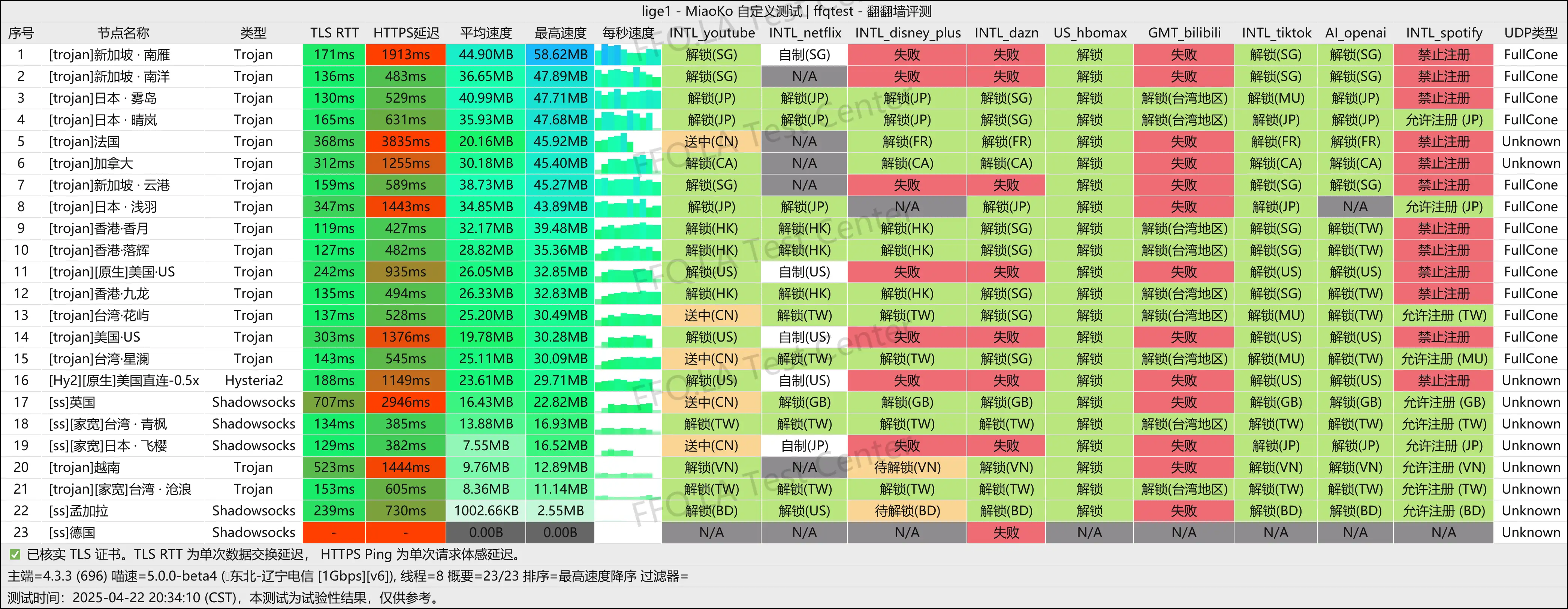
Task: Click the 1002.66KB average speed cell
Action: pyautogui.click(x=486, y=511)
